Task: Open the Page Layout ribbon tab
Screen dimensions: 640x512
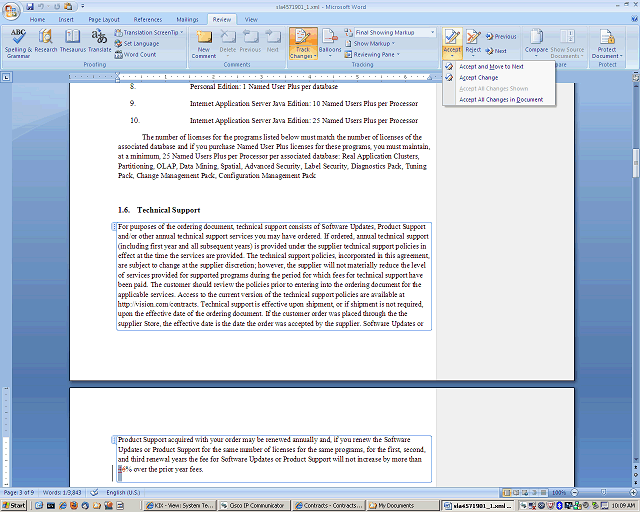Action: point(104,19)
